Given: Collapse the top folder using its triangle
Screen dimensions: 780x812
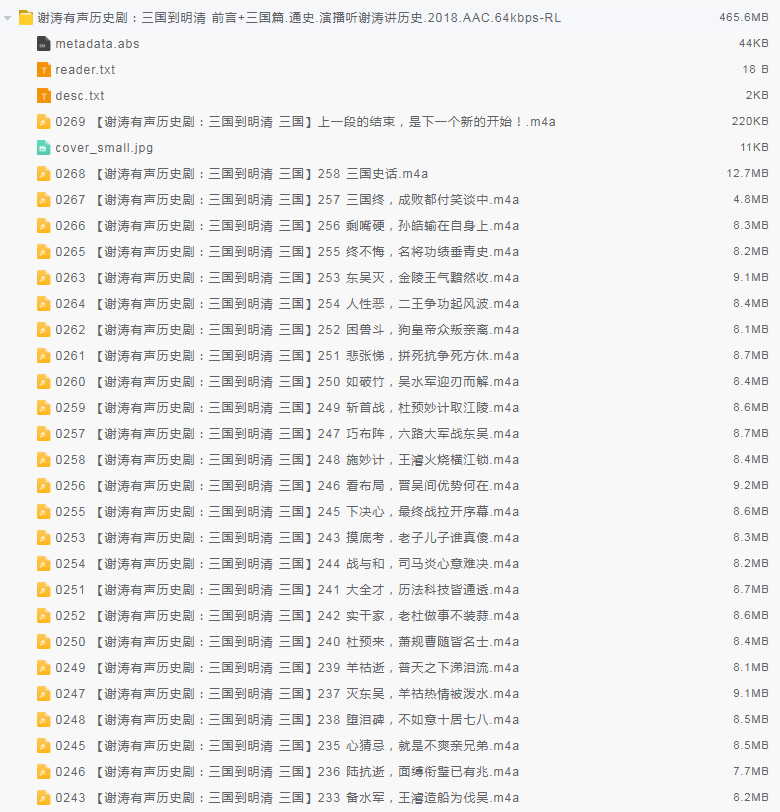Looking at the screenshot, I should (8, 18).
